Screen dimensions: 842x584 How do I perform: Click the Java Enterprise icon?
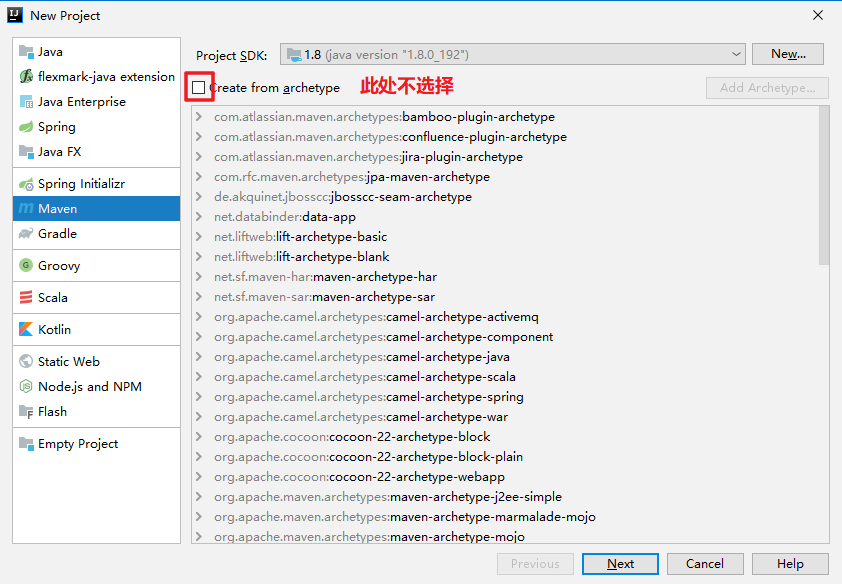[x=26, y=101]
